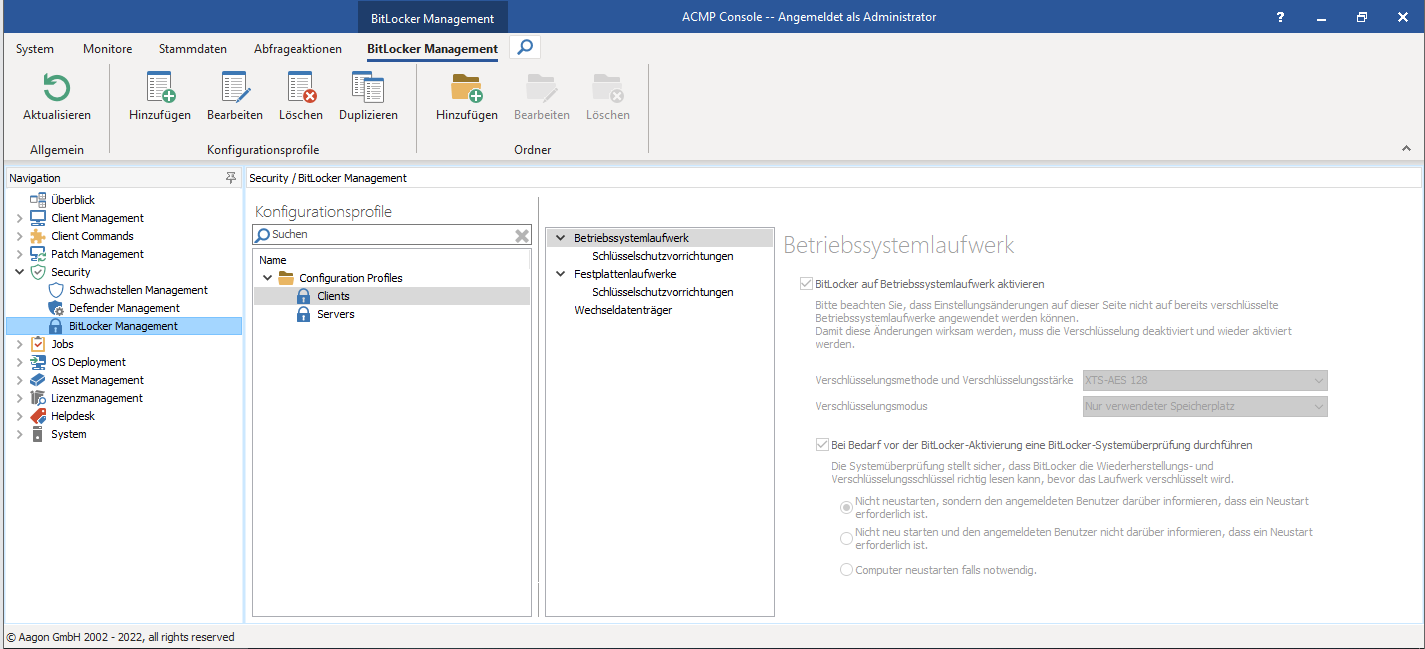The height and width of the screenshot is (649, 1425).
Task: Click the Hinzufügen folder icon under Ordner
Action: click(x=465, y=90)
